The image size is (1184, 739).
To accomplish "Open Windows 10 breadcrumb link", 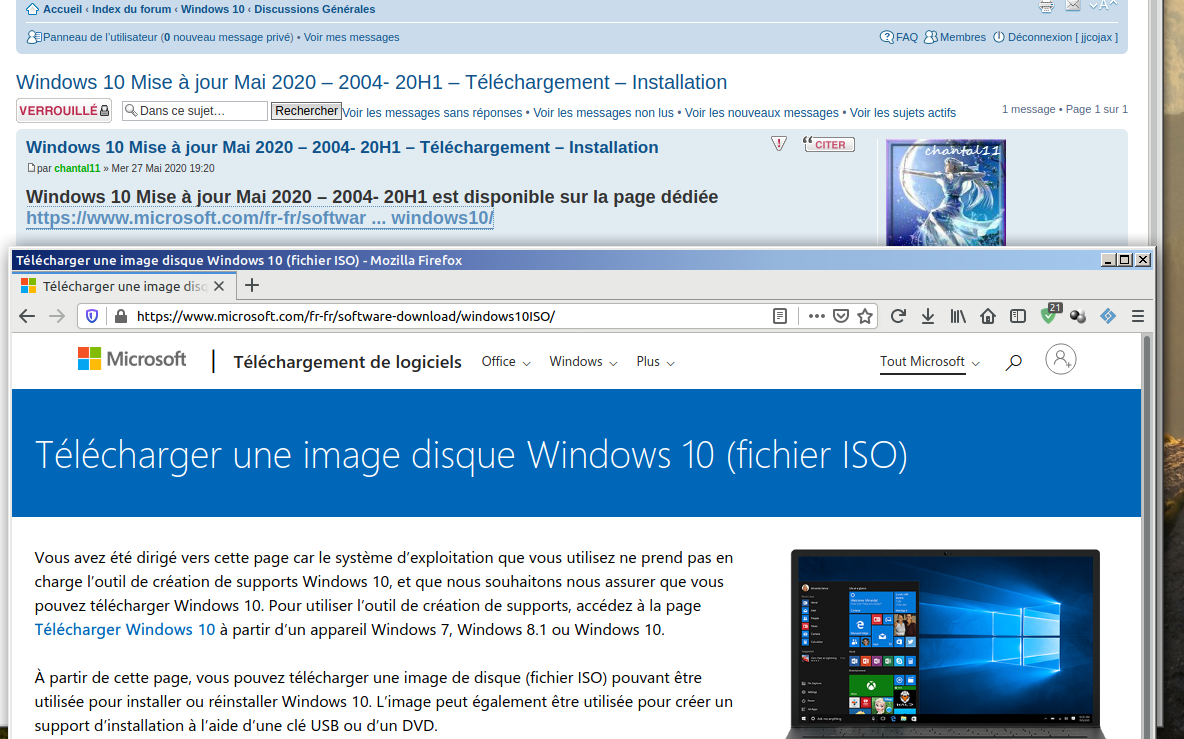I will pos(213,9).
